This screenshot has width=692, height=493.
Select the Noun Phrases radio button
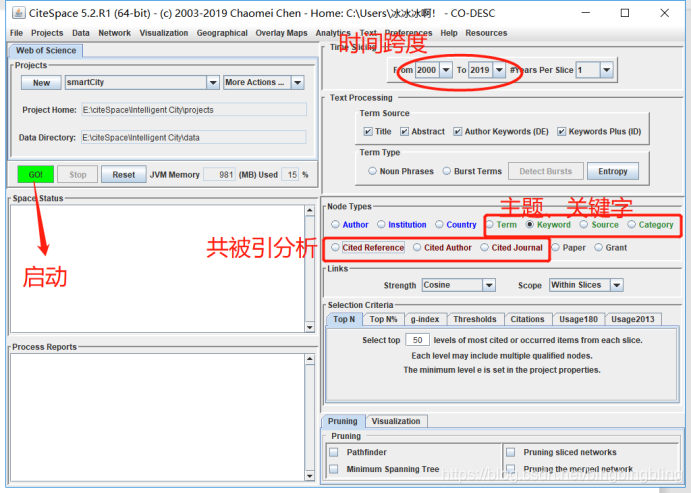(x=372, y=171)
